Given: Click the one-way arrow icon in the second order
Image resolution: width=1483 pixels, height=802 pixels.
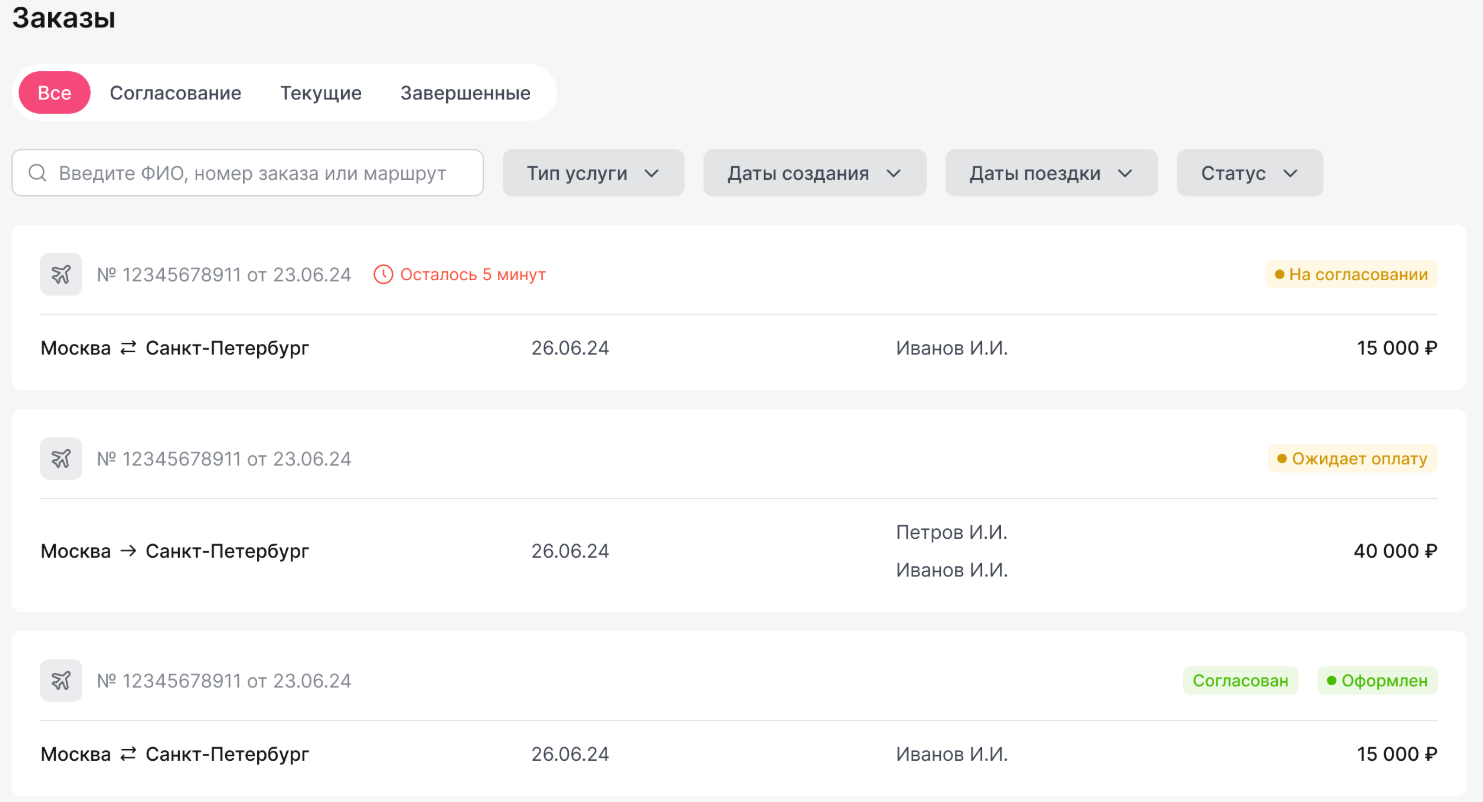Looking at the screenshot, I should [128, 551].
